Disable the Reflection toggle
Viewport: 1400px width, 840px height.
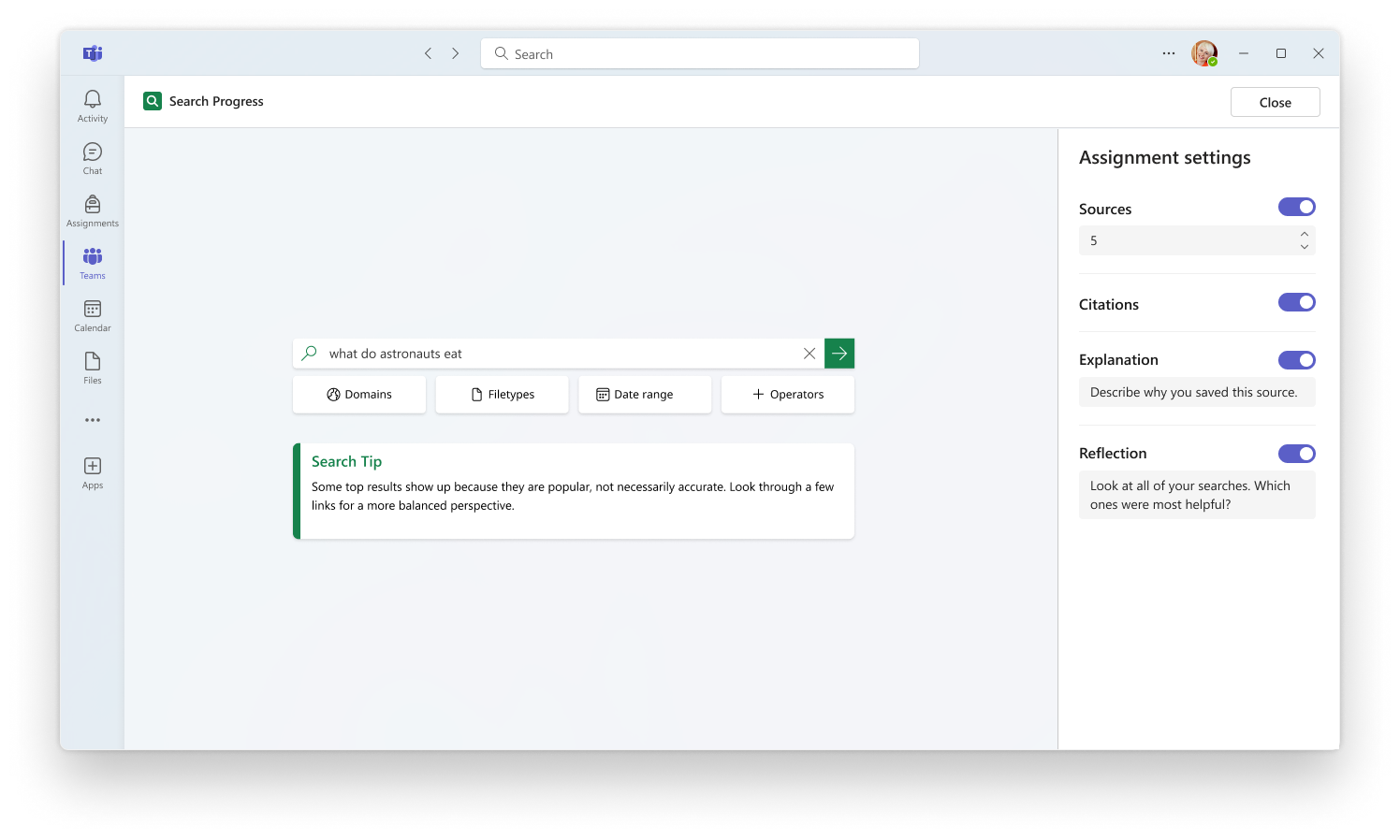click(1296, 453)
